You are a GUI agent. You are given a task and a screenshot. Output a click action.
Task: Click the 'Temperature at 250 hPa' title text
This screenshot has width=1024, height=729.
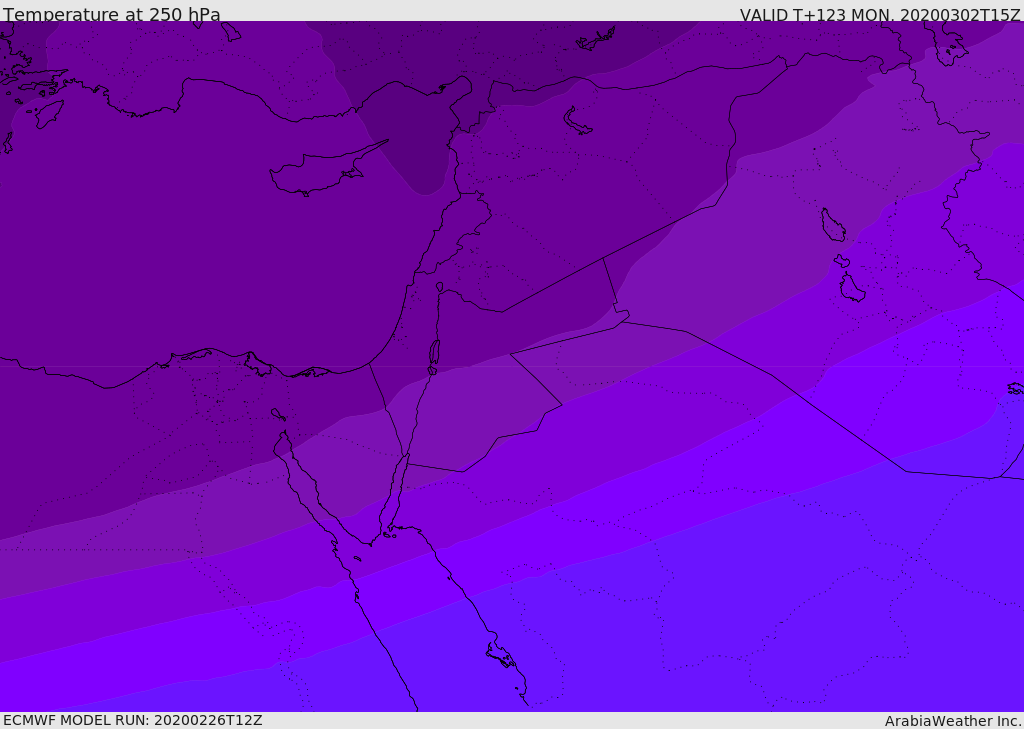(x=112, y=14)
